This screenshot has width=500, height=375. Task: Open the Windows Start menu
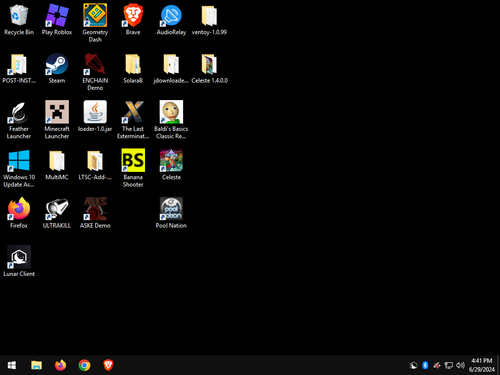click(12, 365)
